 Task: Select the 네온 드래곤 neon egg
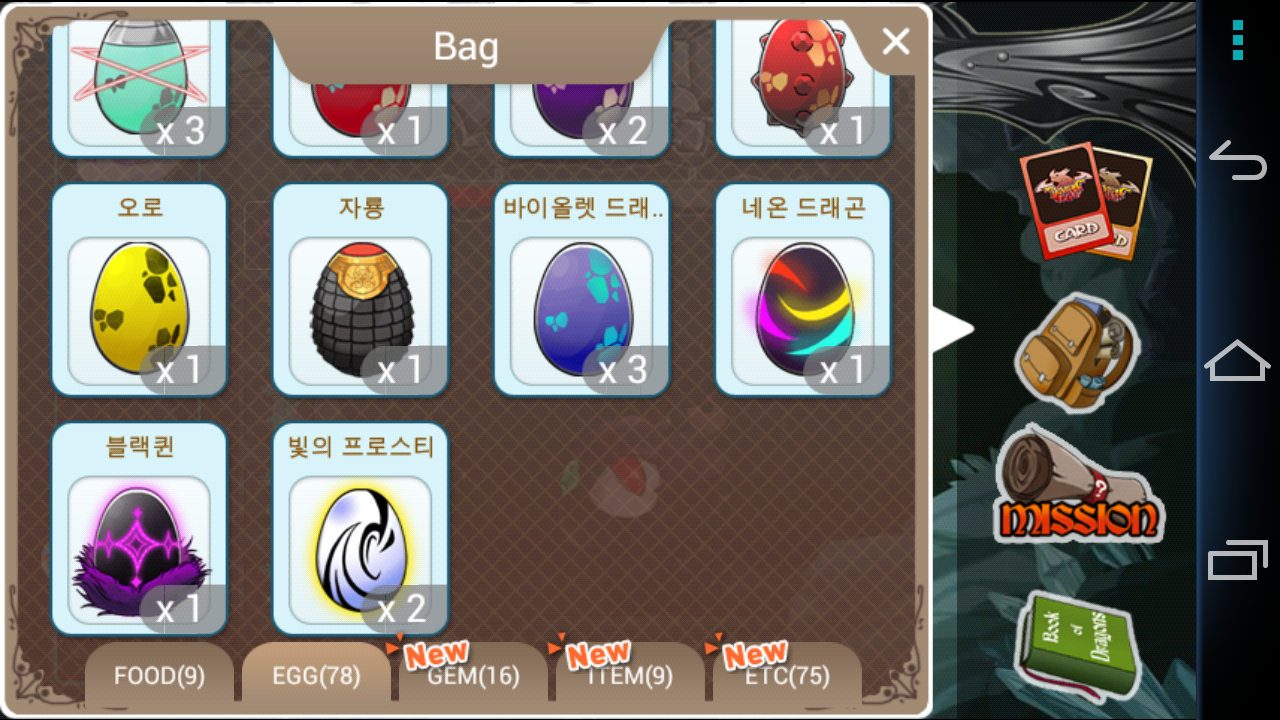pyautogui.click(x=803, y=290)
